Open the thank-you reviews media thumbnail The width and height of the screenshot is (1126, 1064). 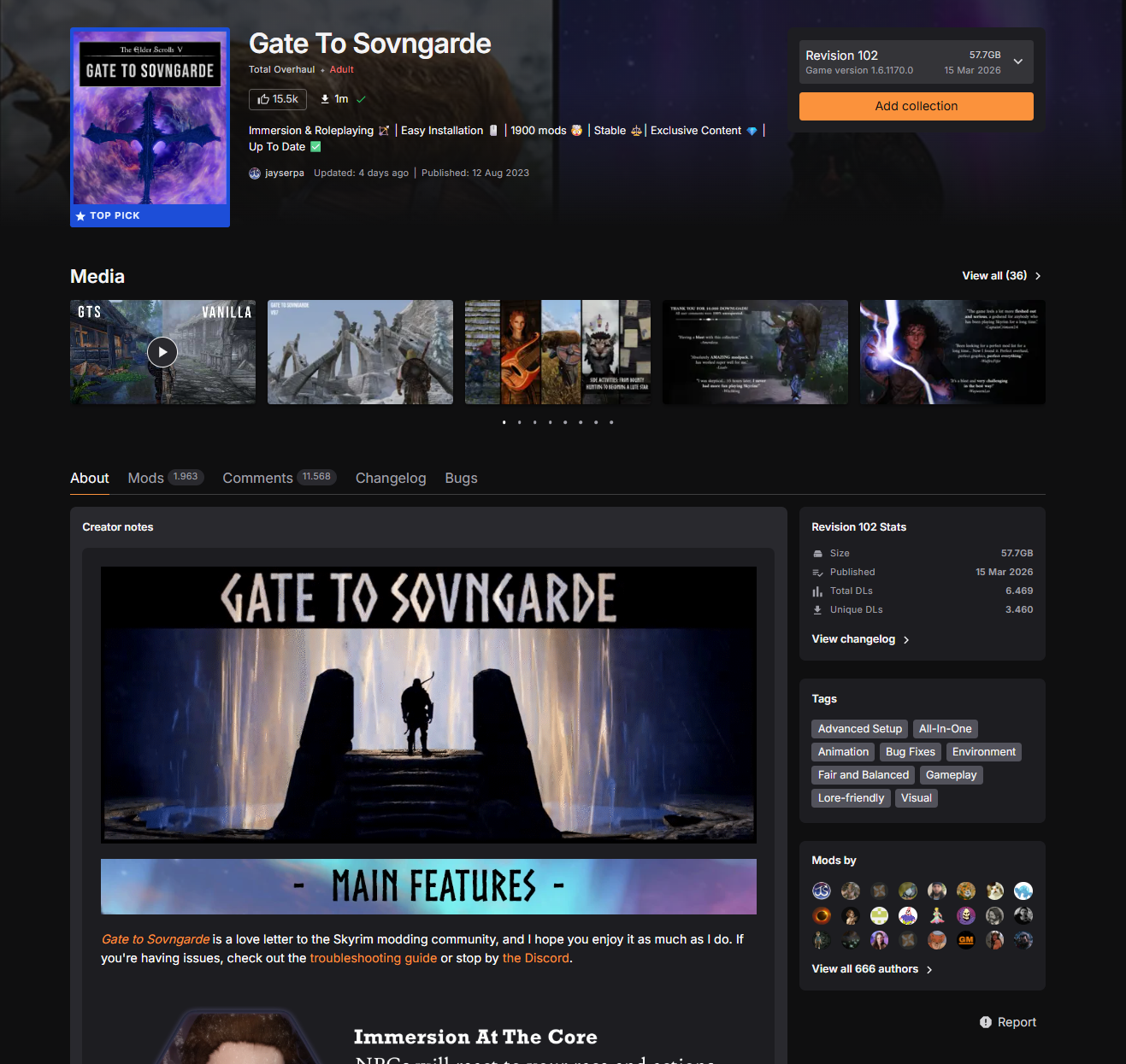(x=755, y=352)
